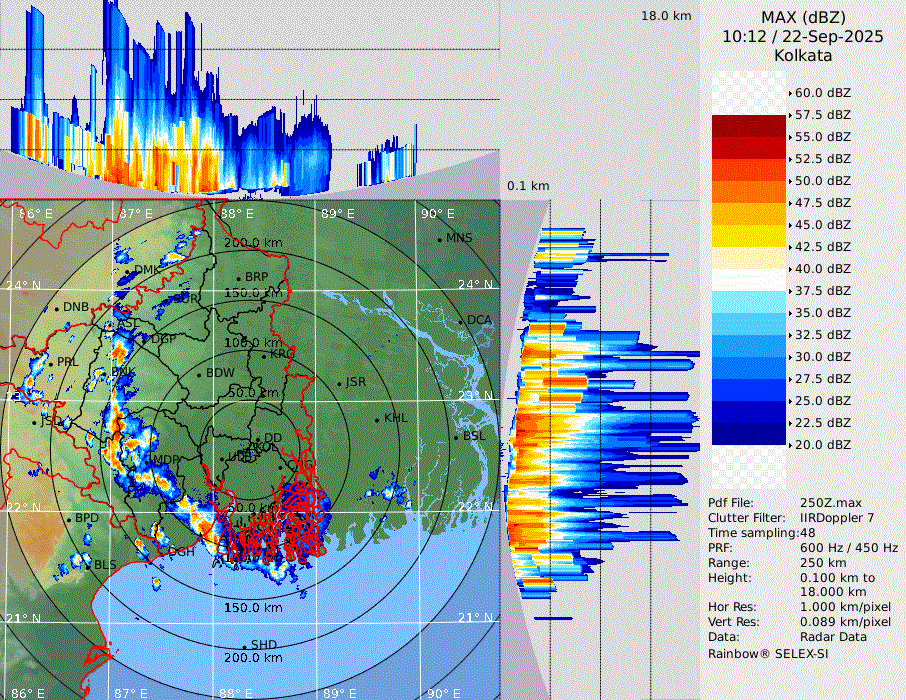Select the JSR station dot
906x700 pixels.
tap(338, 384)
